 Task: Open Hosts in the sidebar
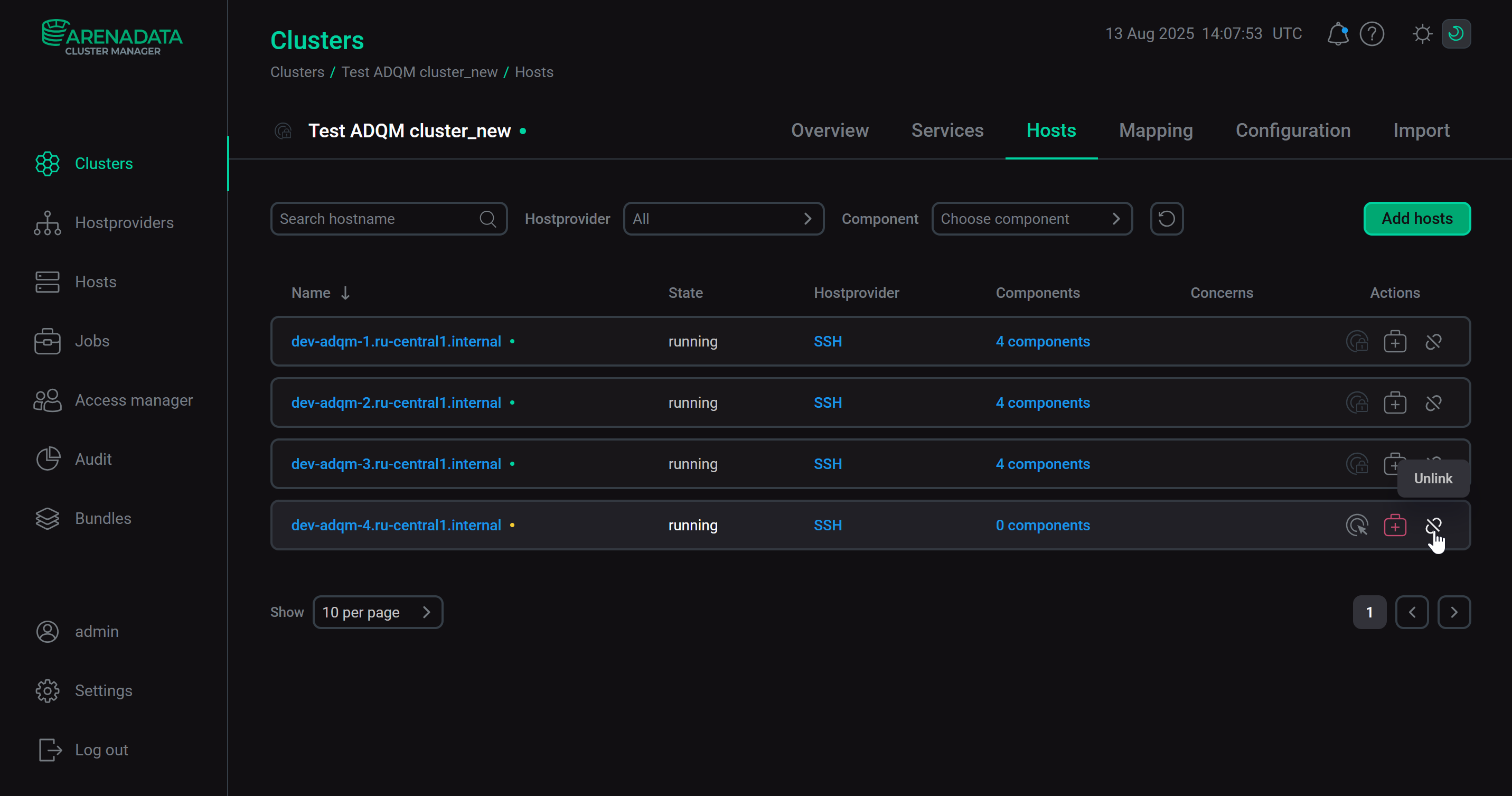76,282
